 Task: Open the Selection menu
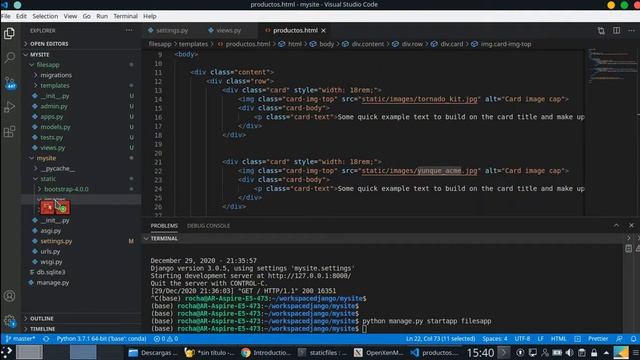tap(45, 16)
